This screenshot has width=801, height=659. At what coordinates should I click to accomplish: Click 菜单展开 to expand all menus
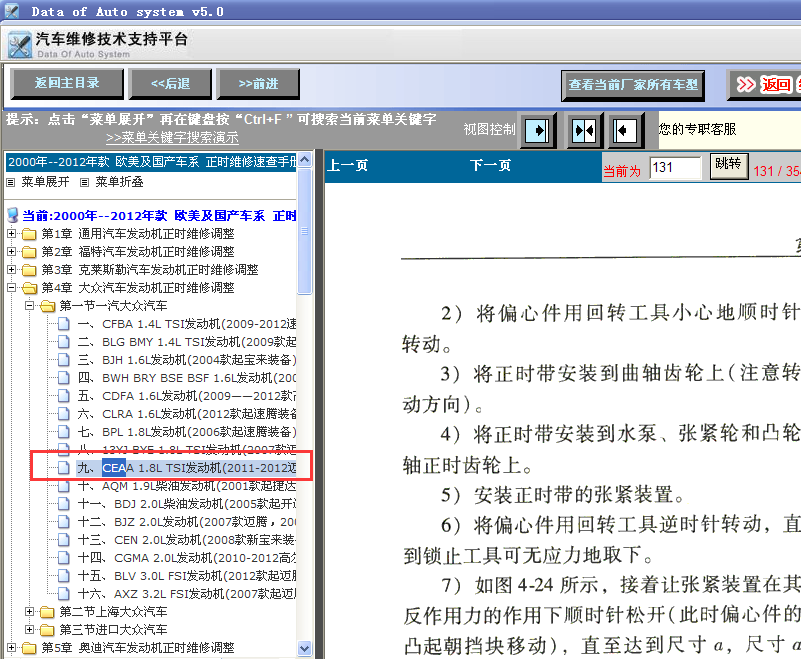pos(45,182)
